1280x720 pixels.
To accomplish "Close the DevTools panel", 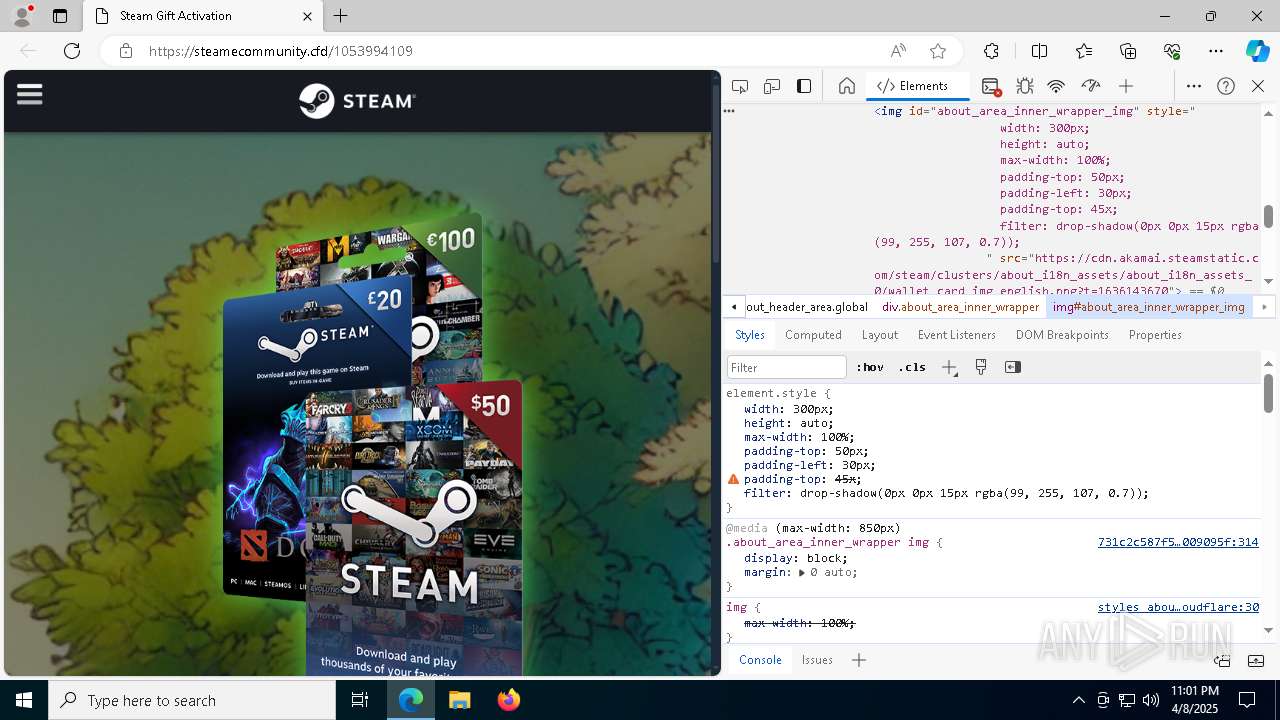I will coord(1258,86).
